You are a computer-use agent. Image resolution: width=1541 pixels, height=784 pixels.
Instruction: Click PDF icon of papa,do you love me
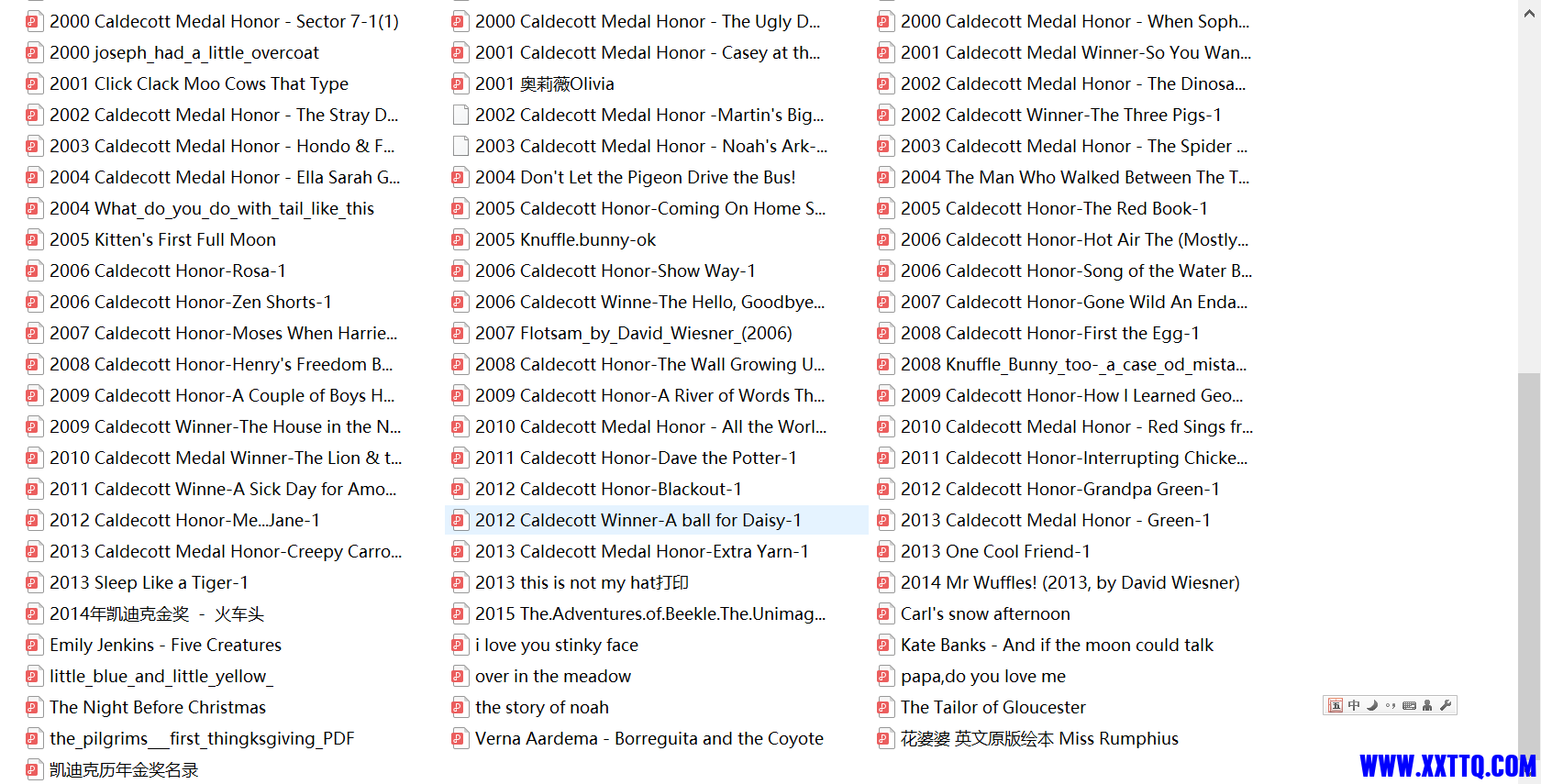(884, 676)
